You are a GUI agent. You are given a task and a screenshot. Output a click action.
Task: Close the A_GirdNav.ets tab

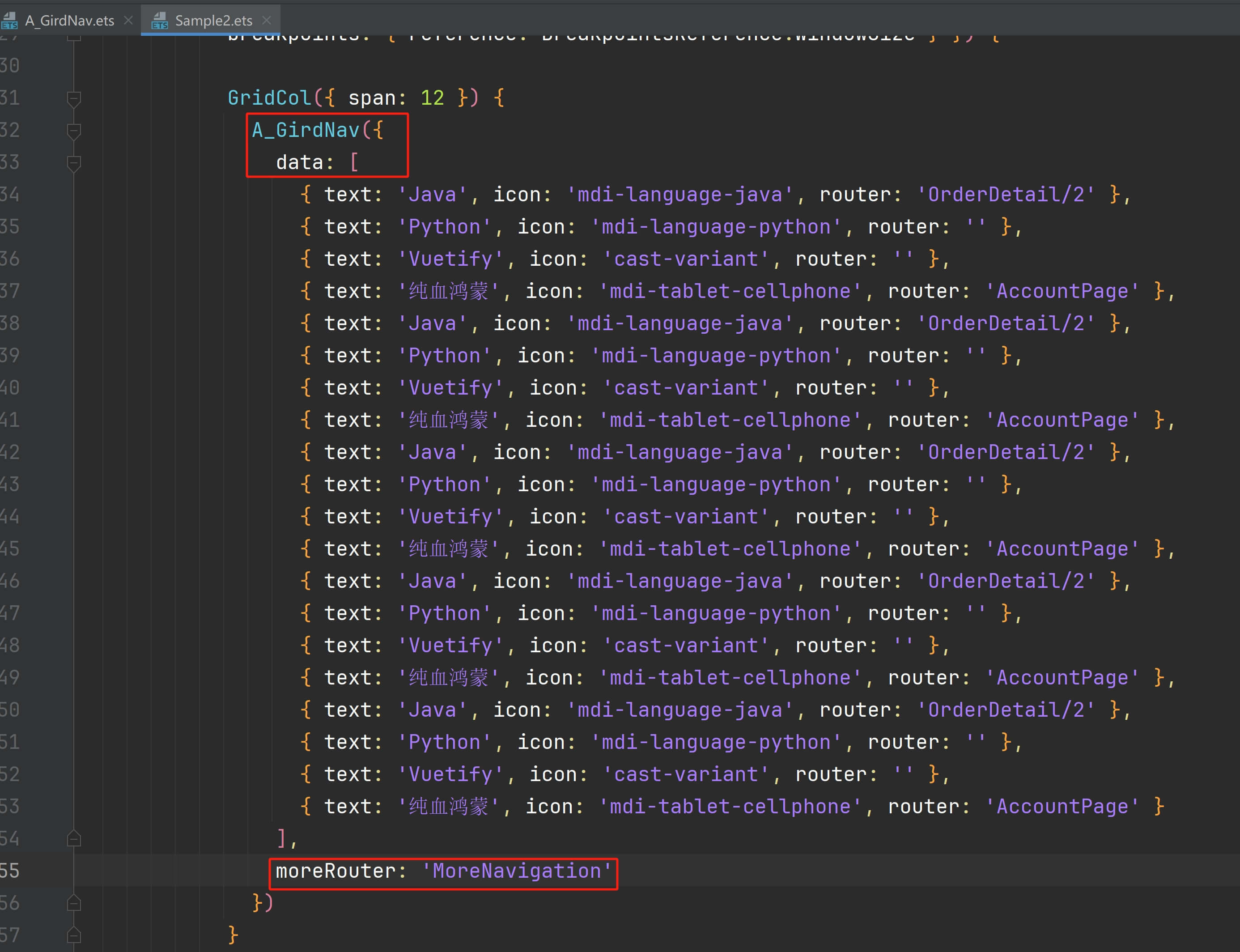click(128, 21)
